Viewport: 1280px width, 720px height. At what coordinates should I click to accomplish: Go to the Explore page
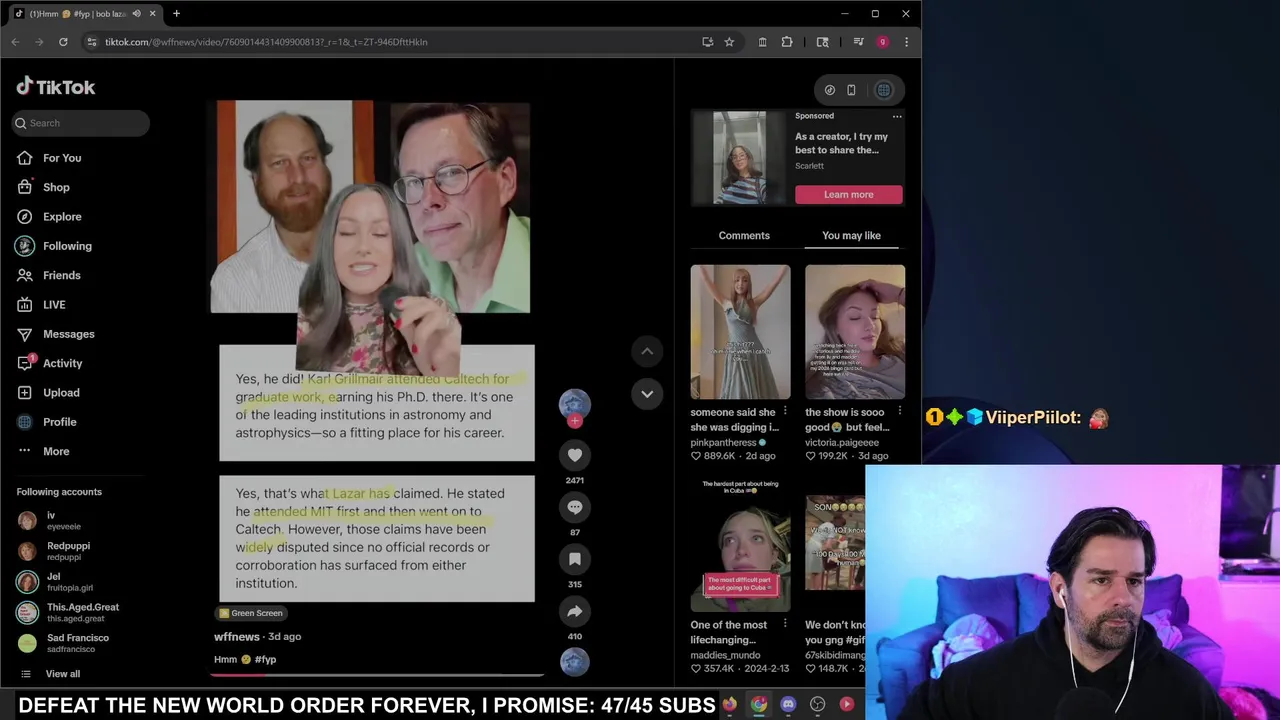click(x=62, y=216)
